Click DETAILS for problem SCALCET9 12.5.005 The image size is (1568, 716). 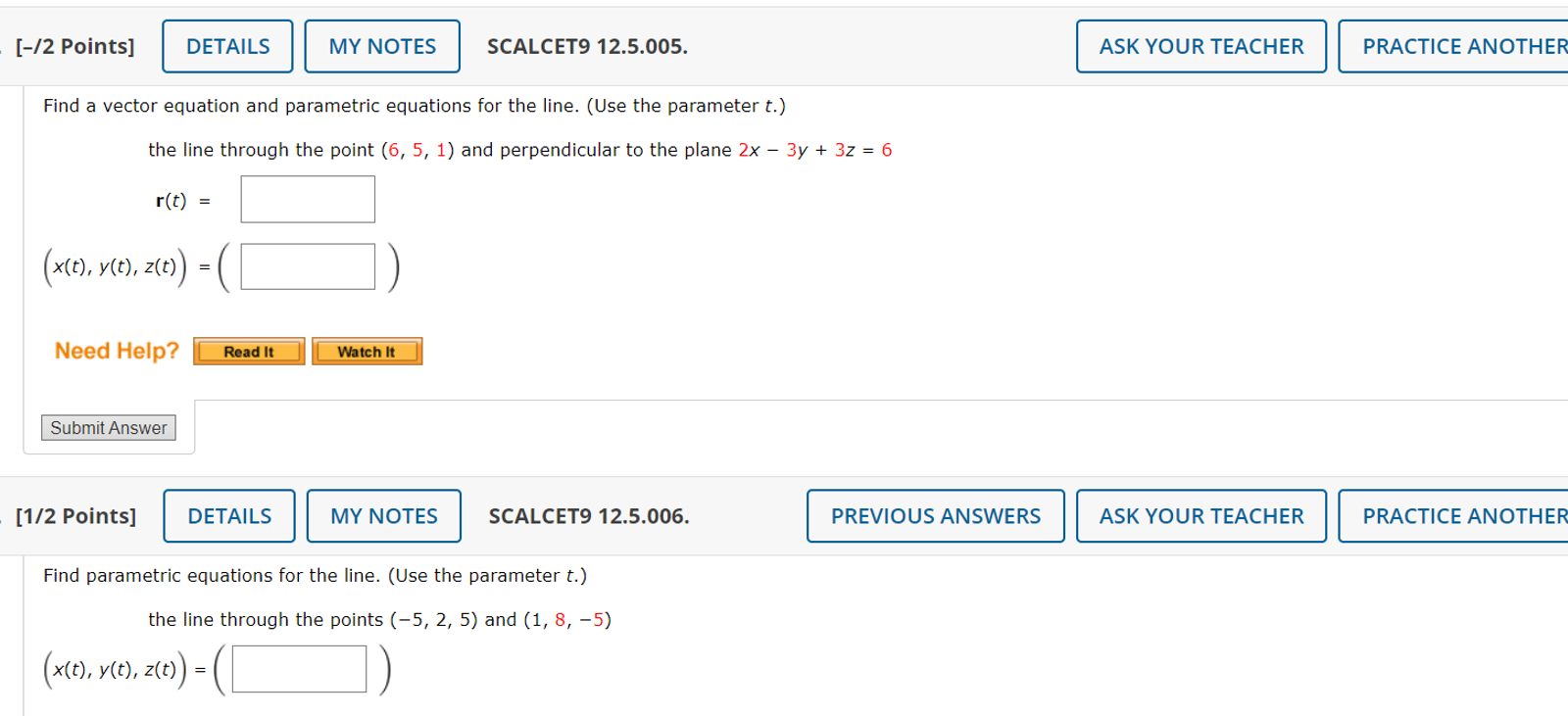(226, 45)
